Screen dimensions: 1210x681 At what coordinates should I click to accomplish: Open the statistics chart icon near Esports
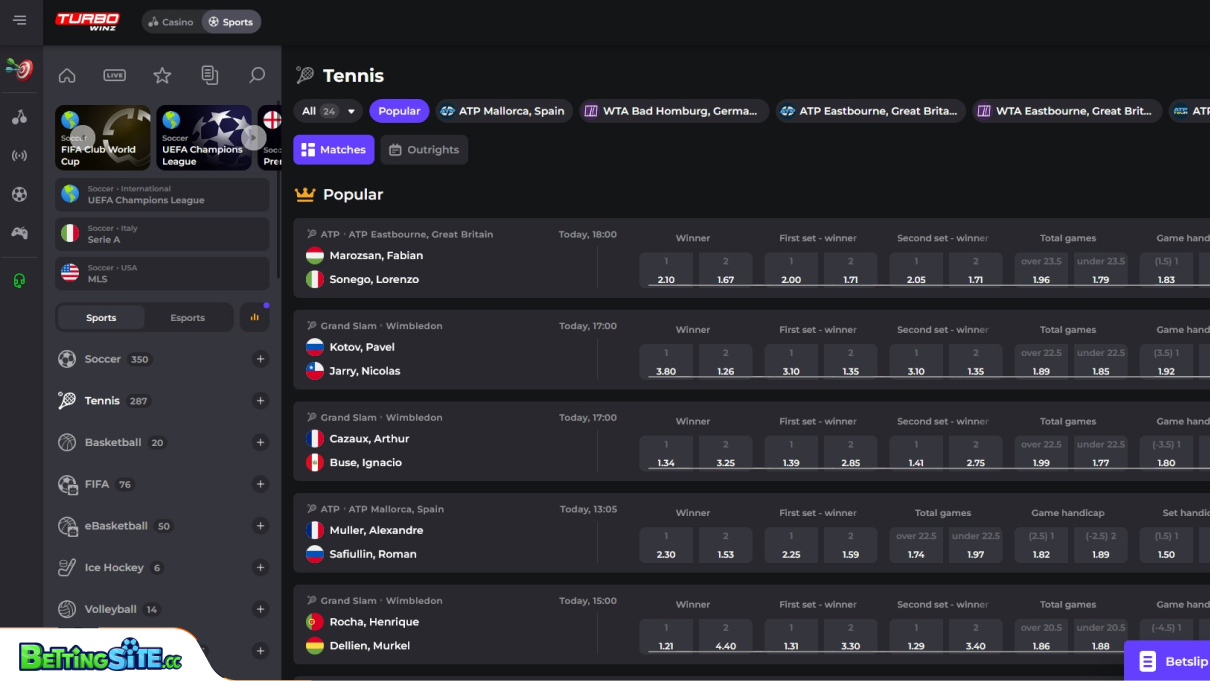click(x=254, y=316)
